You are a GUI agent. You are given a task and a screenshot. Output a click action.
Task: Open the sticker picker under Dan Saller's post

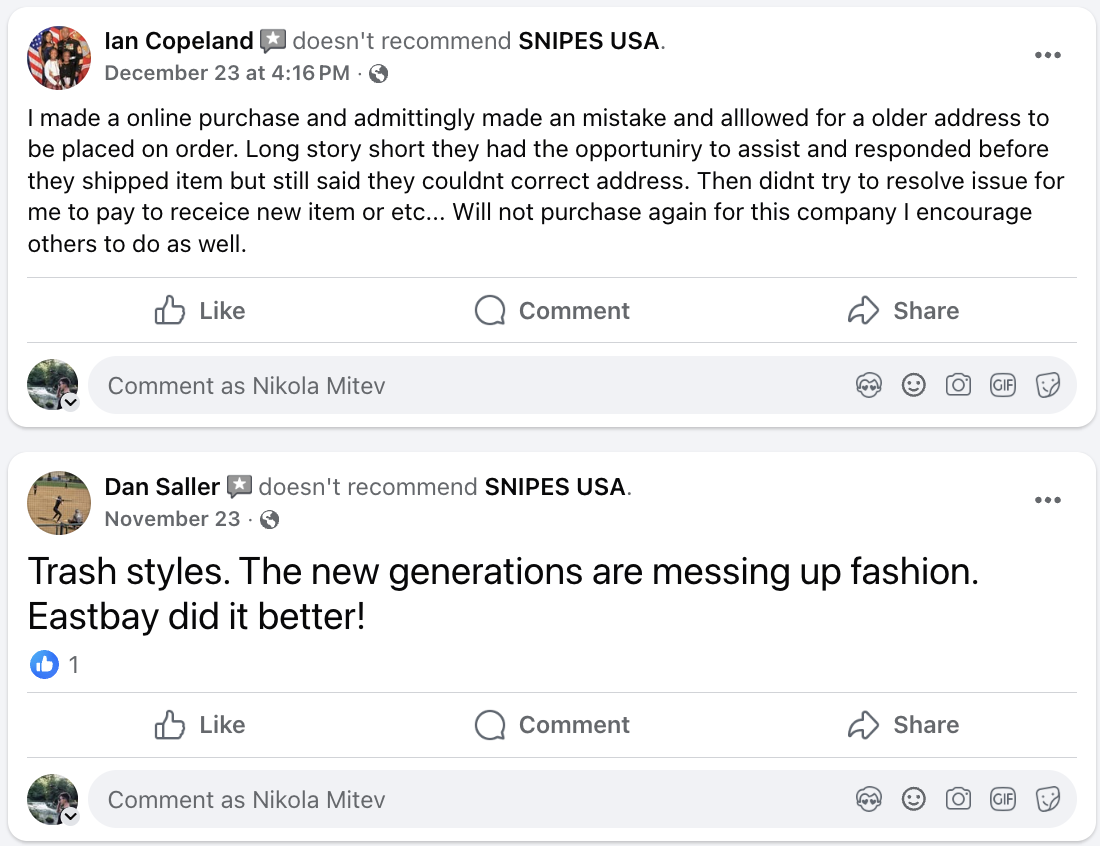[x=1048, y=799]
